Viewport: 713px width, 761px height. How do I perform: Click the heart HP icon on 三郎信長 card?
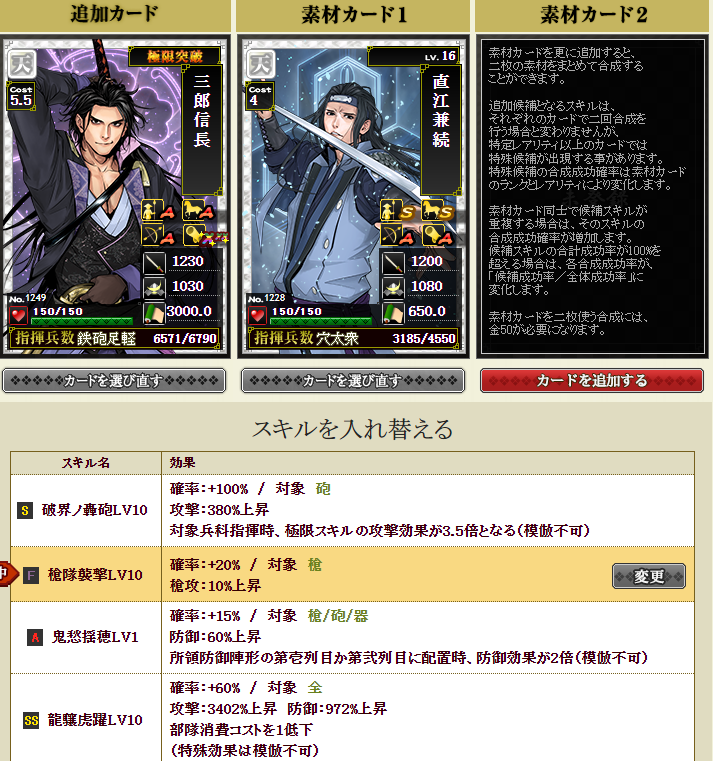click(18, 315)
